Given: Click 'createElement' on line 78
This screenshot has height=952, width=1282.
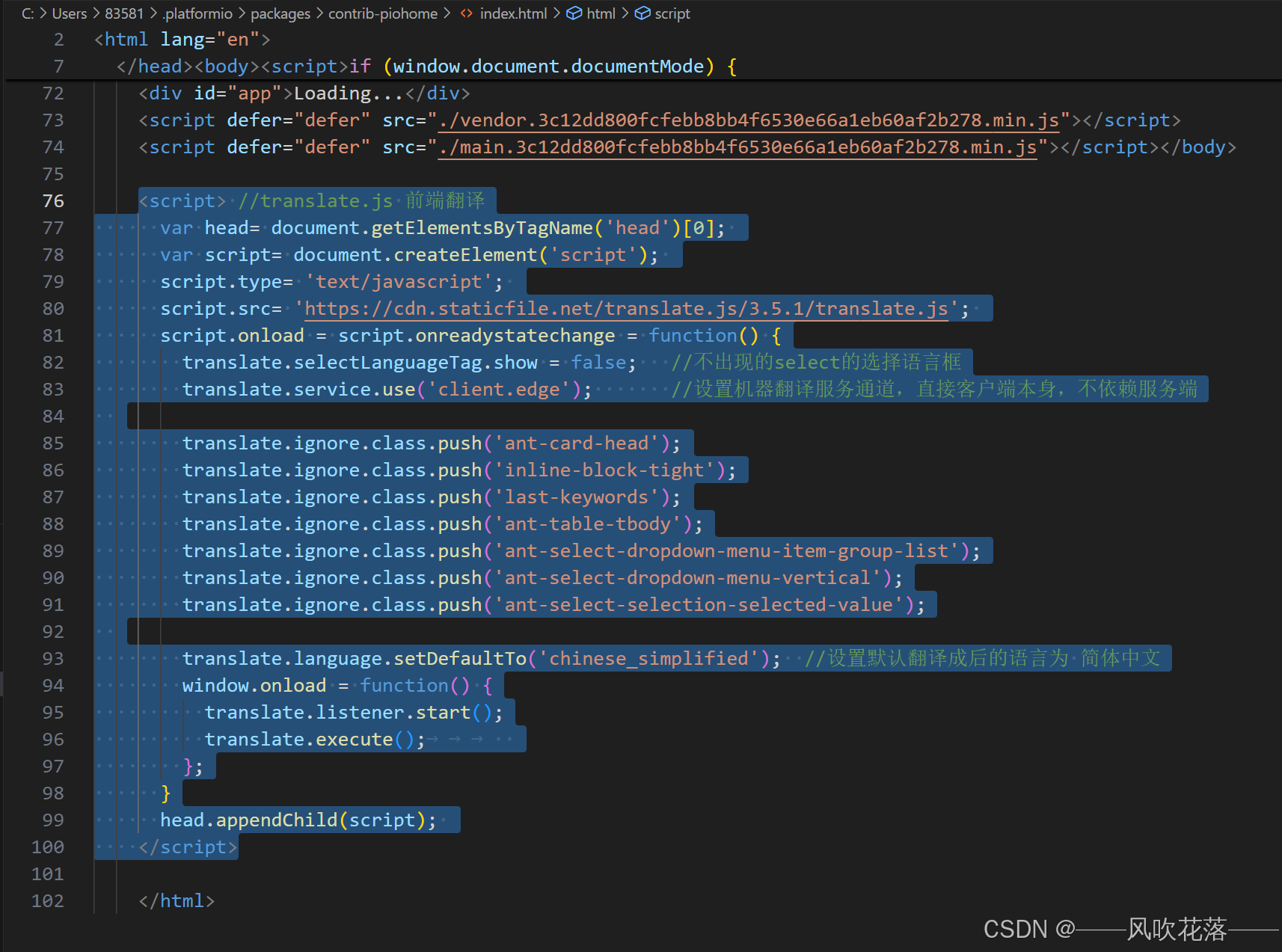Looking at the screenshot, I should [465, 255].
